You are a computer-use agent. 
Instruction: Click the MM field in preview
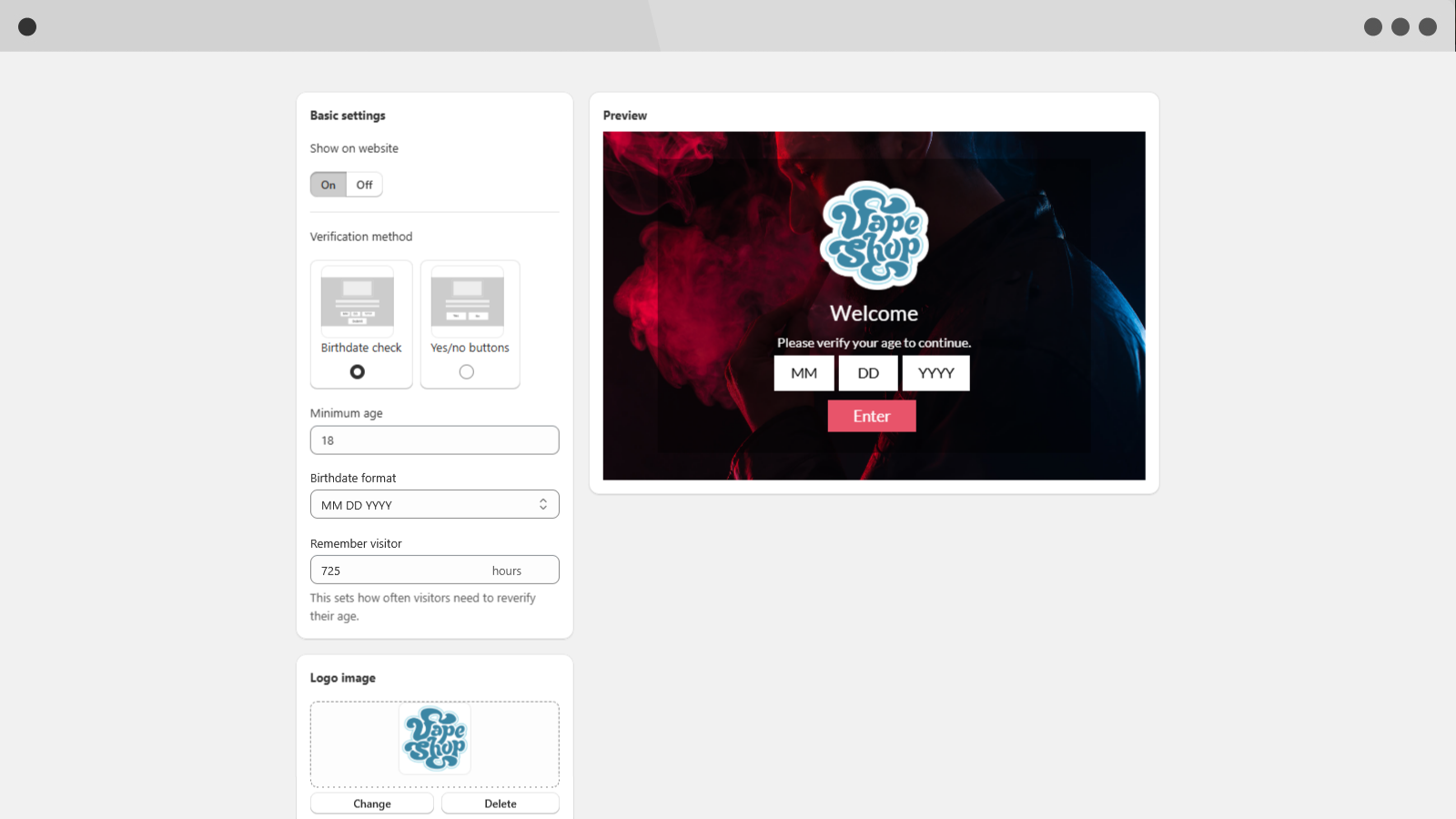click(804, 373)
